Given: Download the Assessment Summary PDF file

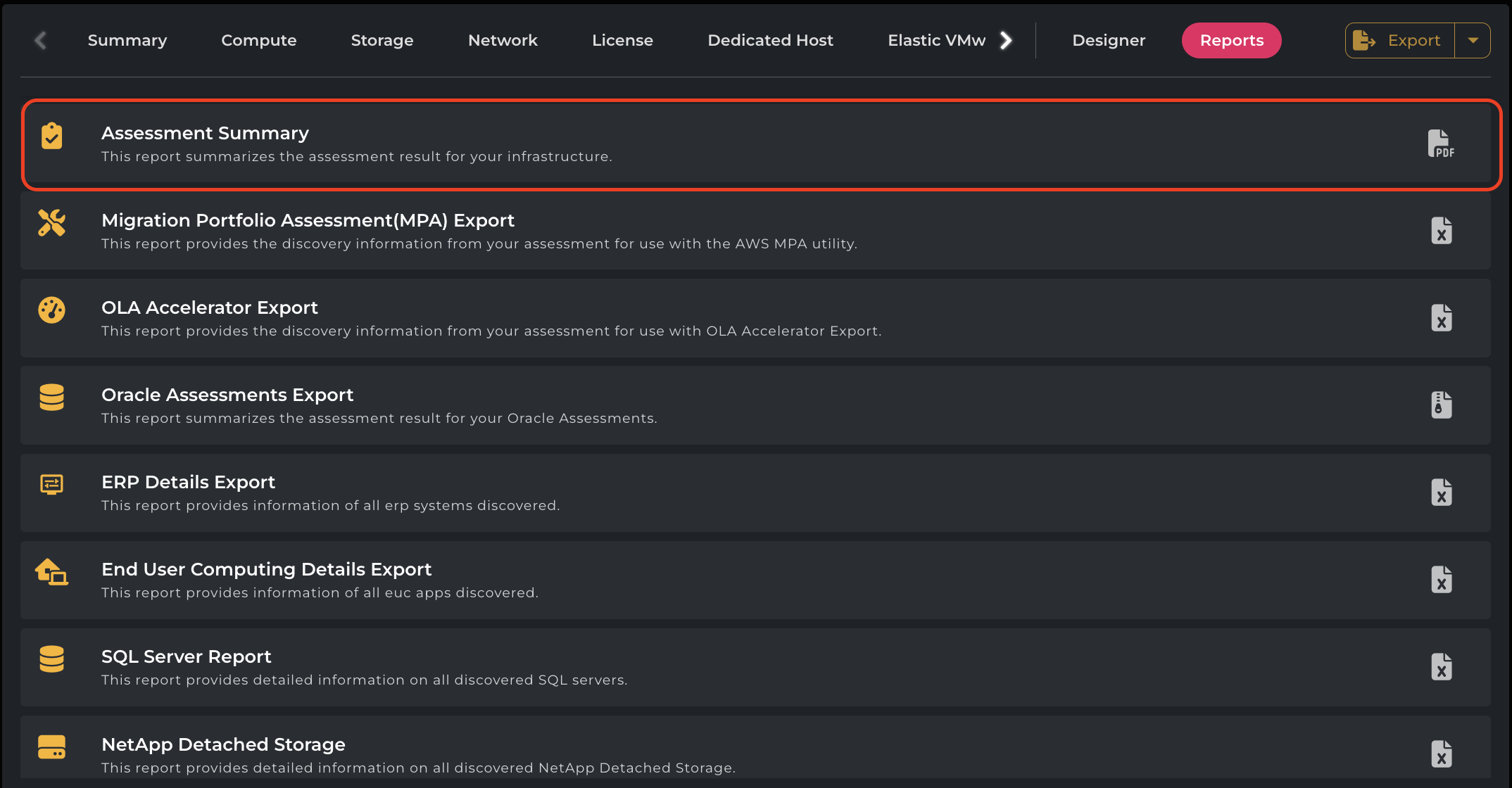Looking at the screenshot, I should [x=1440, y=144].
